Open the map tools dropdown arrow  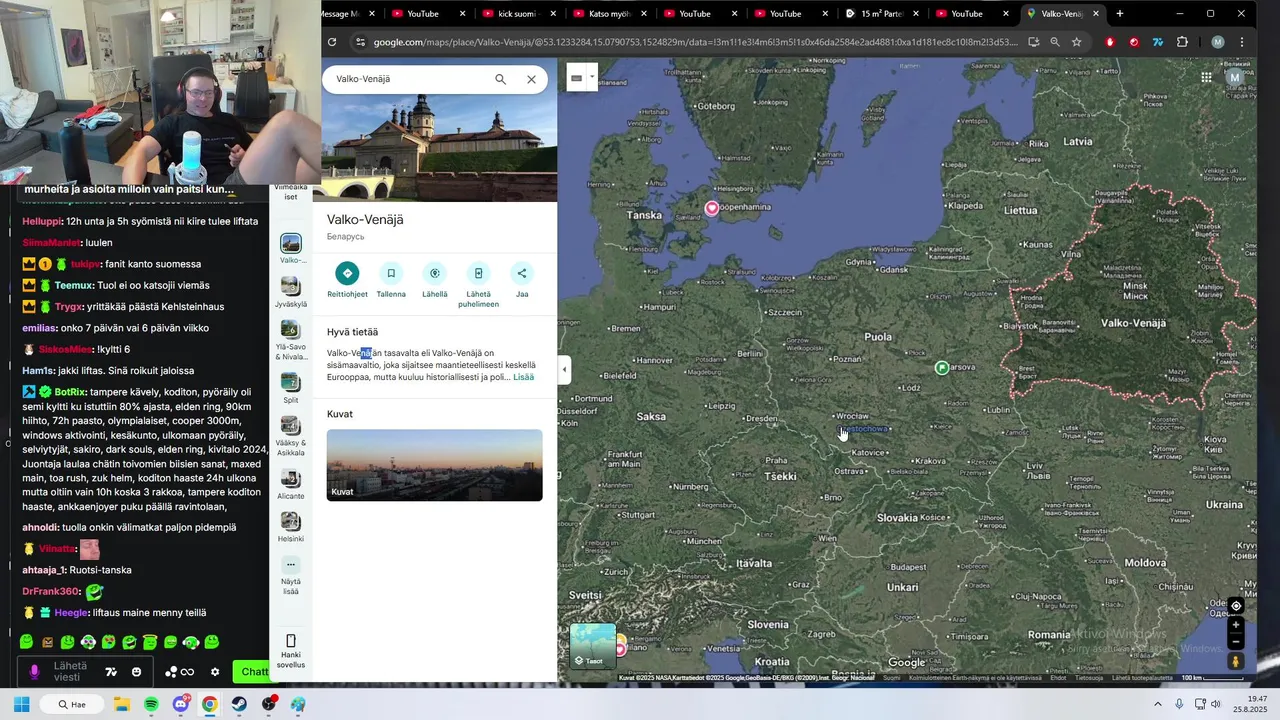click(x=592, y=77)
